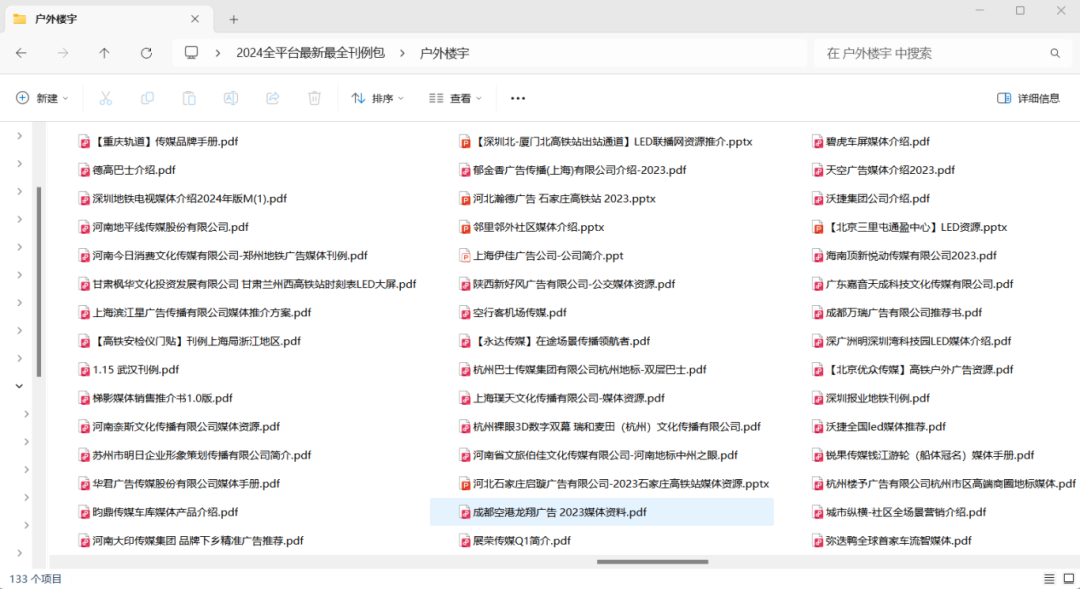The image size is (1080, 589).
Task: Open the 排序 (Sort) dropdown
Action: pos(377,99)
